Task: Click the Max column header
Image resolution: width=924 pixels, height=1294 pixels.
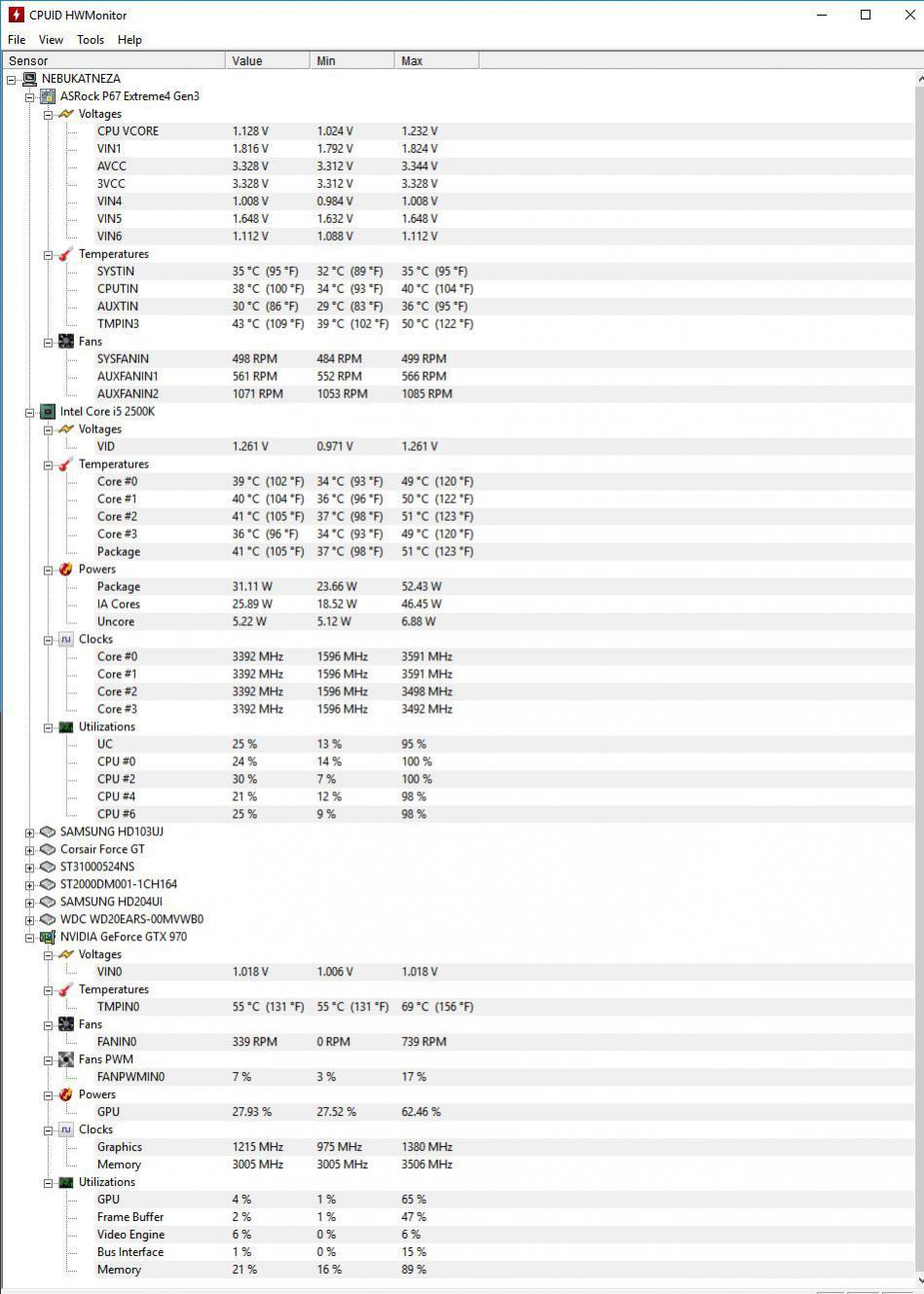Action: [x=437, y=60]
